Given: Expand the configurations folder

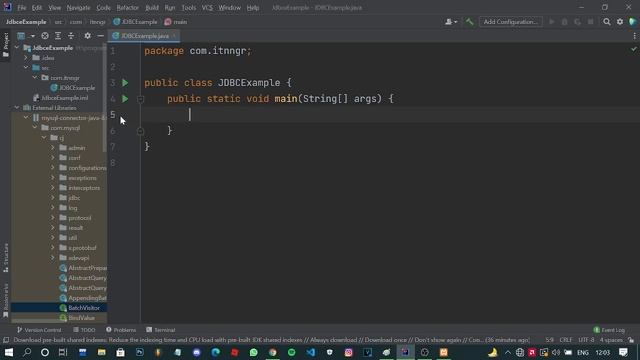Looking at the screenshot, I should tap(53, 168).
